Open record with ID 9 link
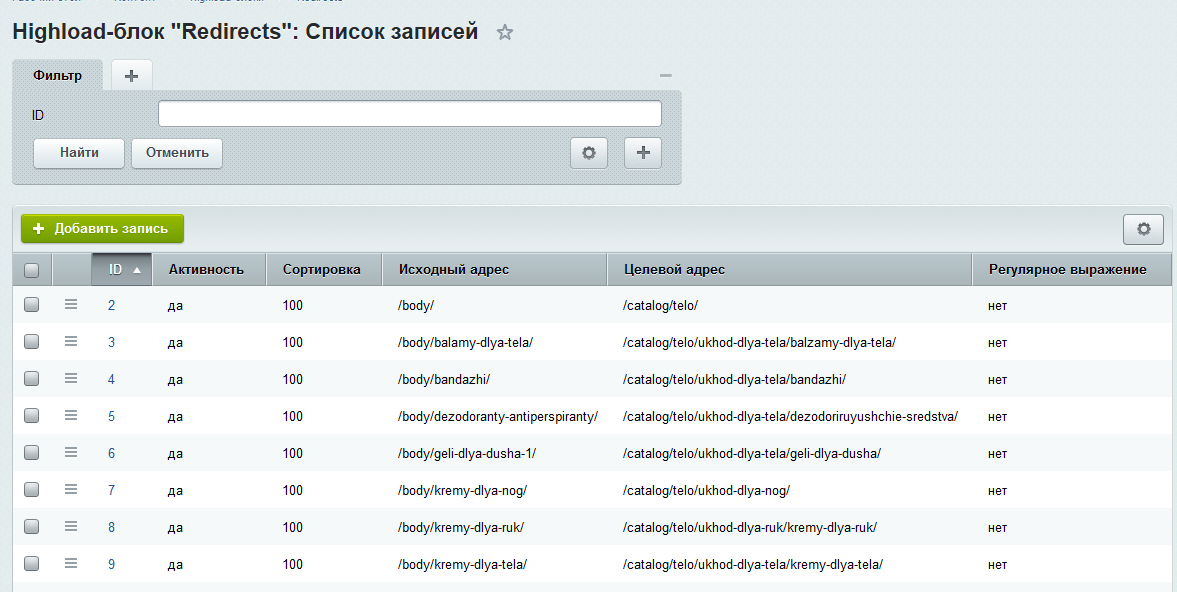Viewport: 1177px width, 592px height. (x=111, y=564)
